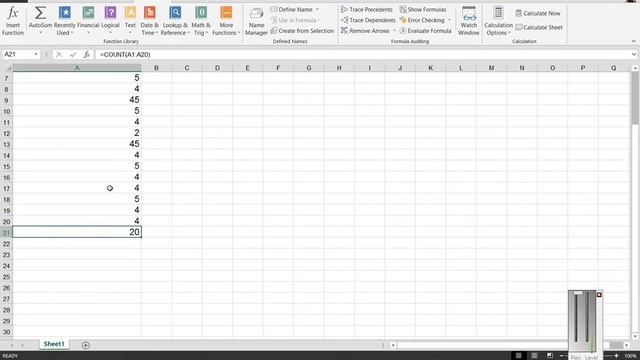The width and height of the screenshot is (640, 360).
Task: Click the horizontal scrollbar left arrow
Action: pyautogui.click(x=393, y=345)
